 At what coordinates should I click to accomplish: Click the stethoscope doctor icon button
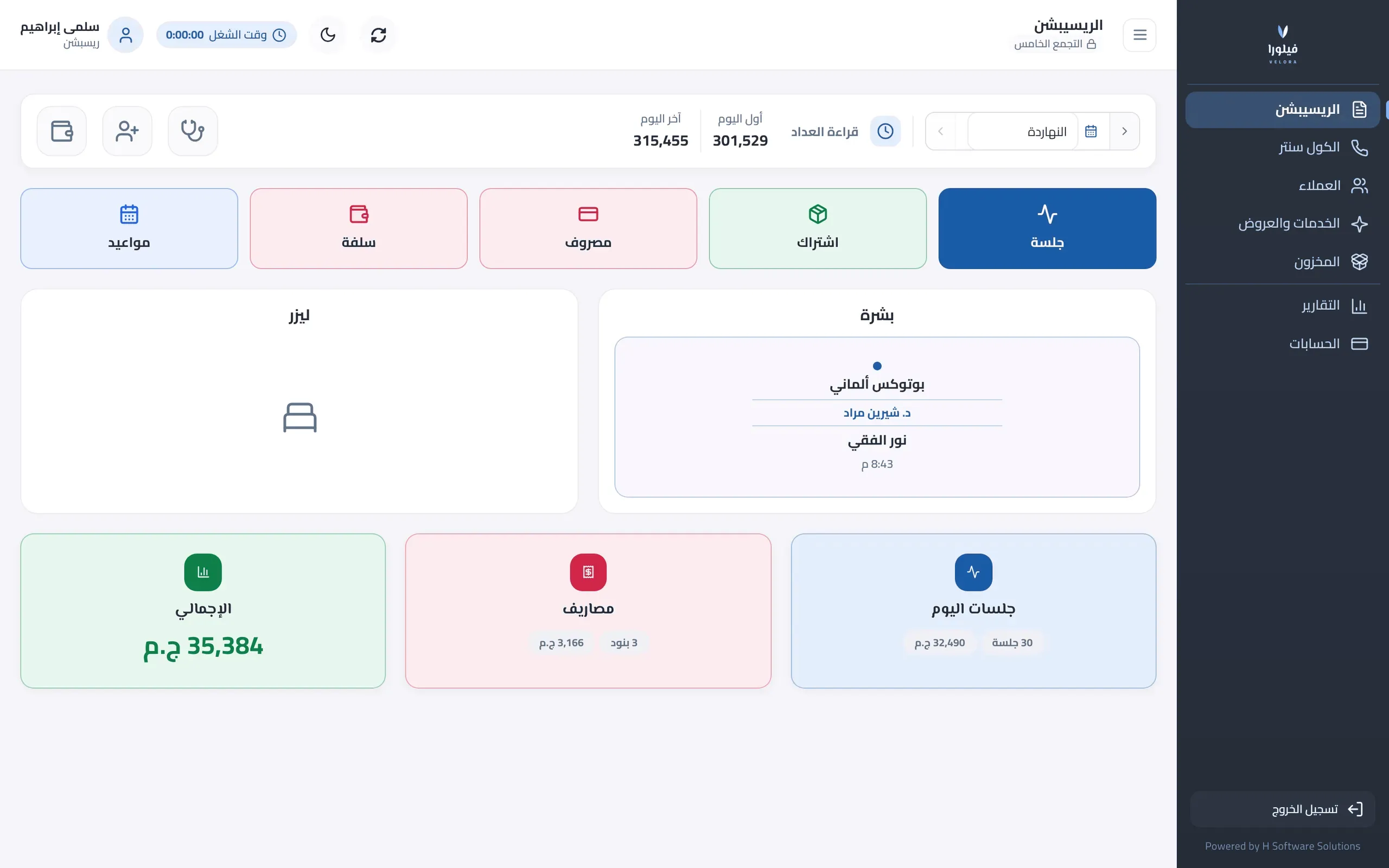click(x=193, y=131)
